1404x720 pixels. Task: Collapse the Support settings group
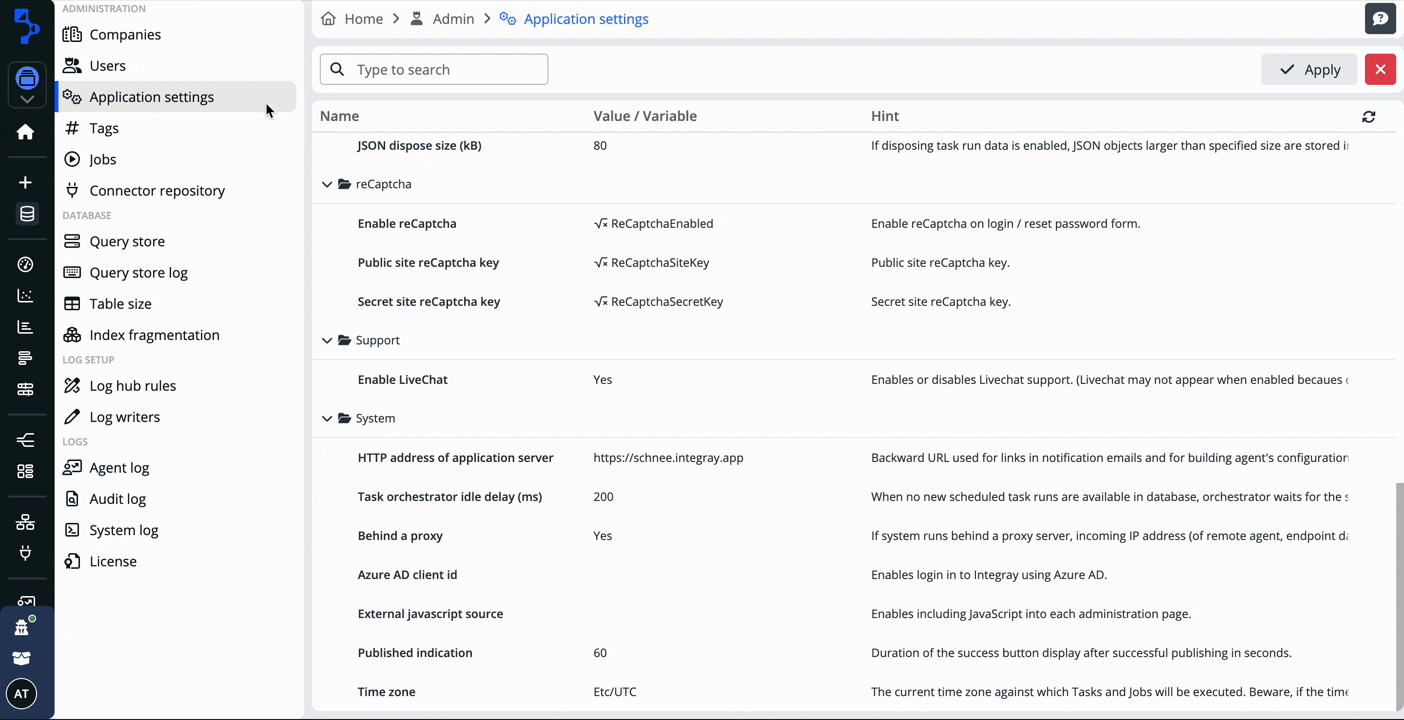(x=327, y=341)
